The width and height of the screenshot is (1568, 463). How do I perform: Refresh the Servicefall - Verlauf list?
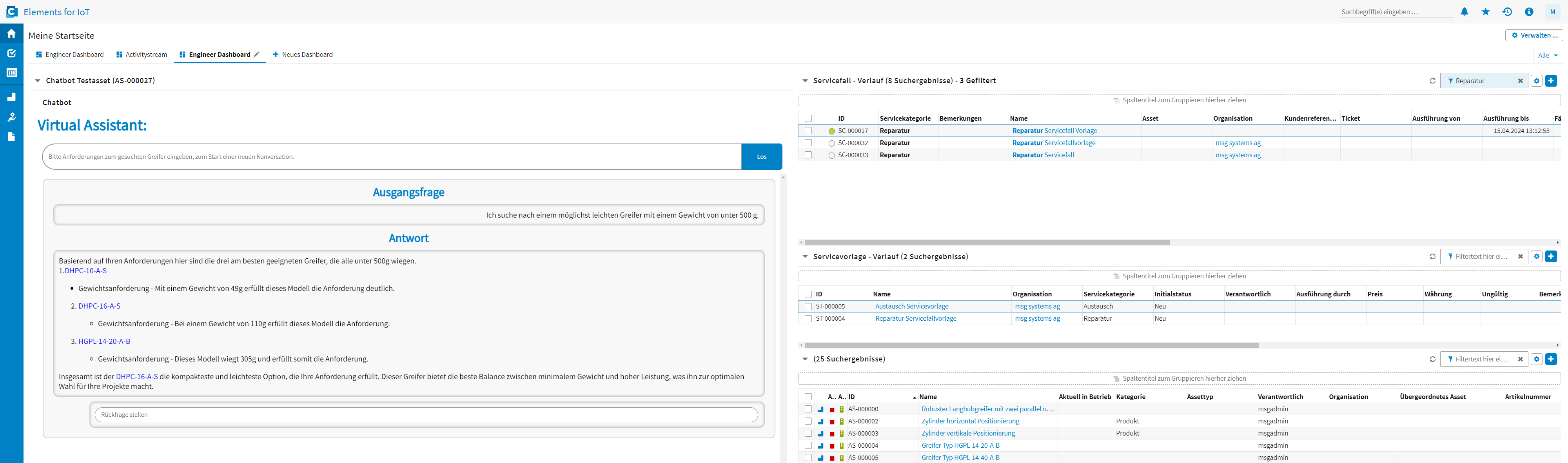(x=1432, y=81)
